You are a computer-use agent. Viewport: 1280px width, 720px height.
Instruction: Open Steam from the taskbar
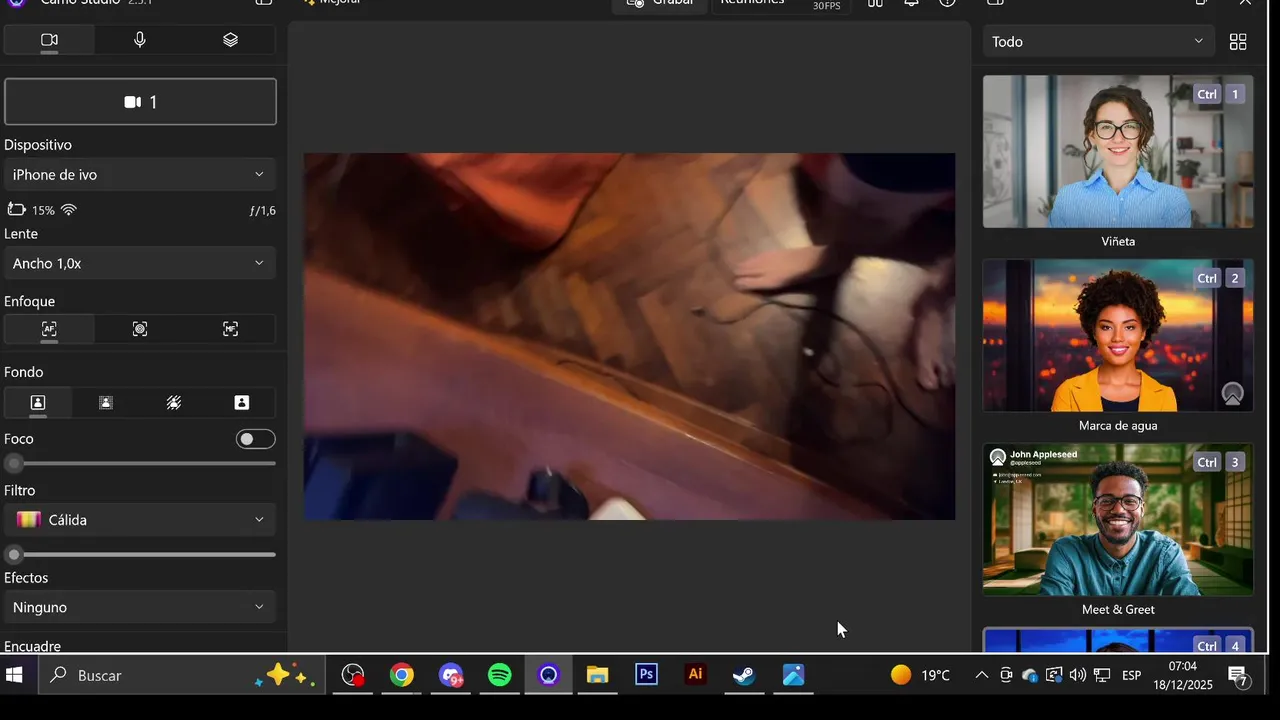pos(744,675)
